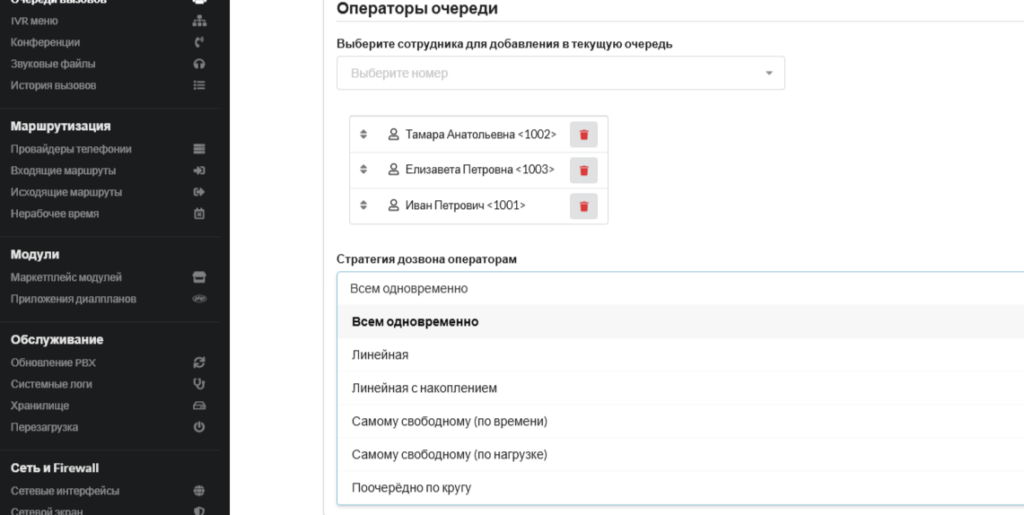The height and width of the screenshot is (515, 1024).
Task: Click the refresh icon for Обновление PBX
Action: tap(199, 363)
